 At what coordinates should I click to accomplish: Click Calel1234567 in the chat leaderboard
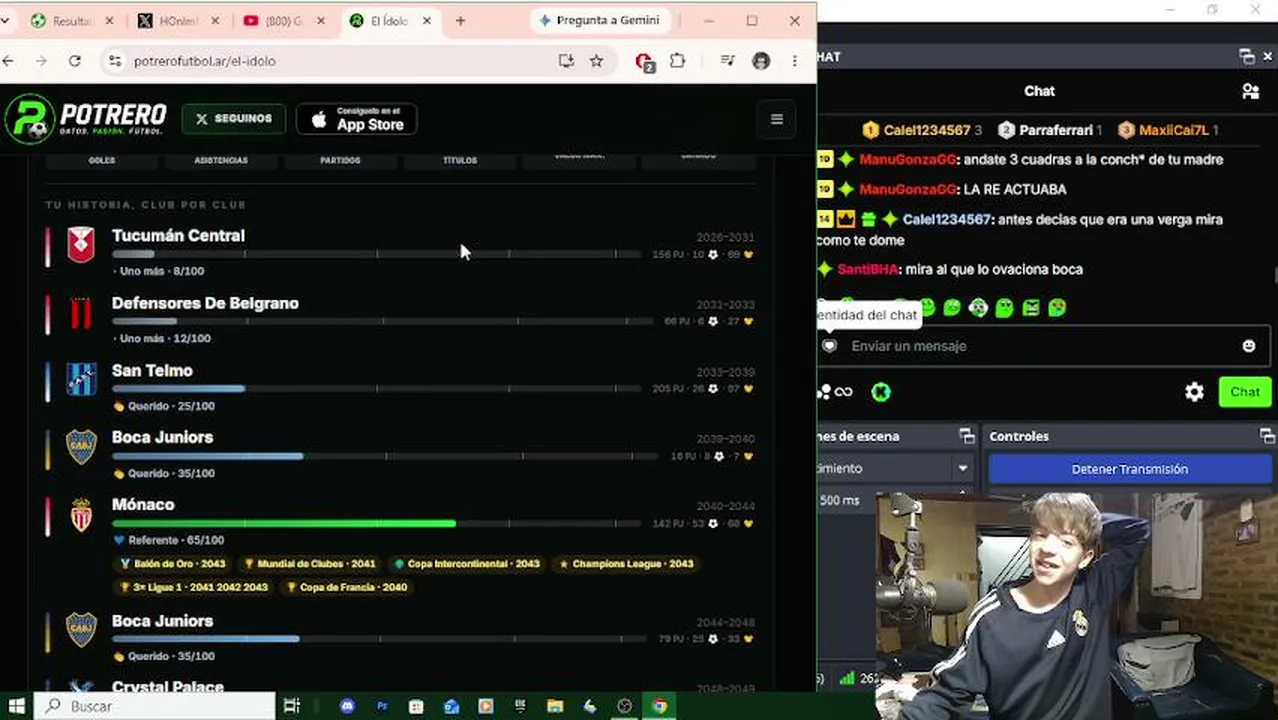tap(927, 130)
